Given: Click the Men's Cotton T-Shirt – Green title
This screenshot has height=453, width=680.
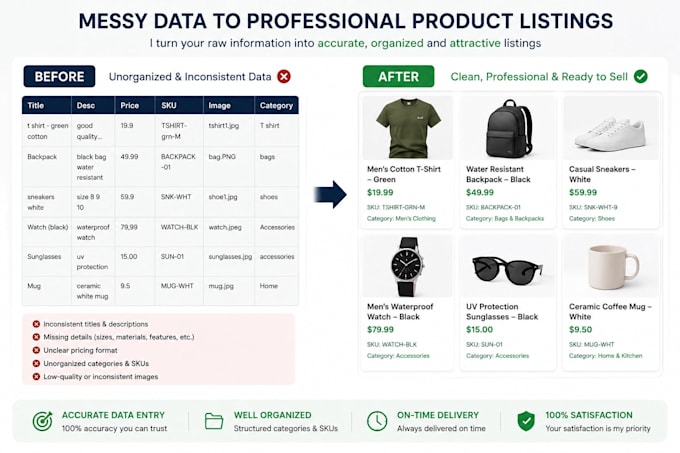Looking at the screenshot, I should tap(404, 174).
